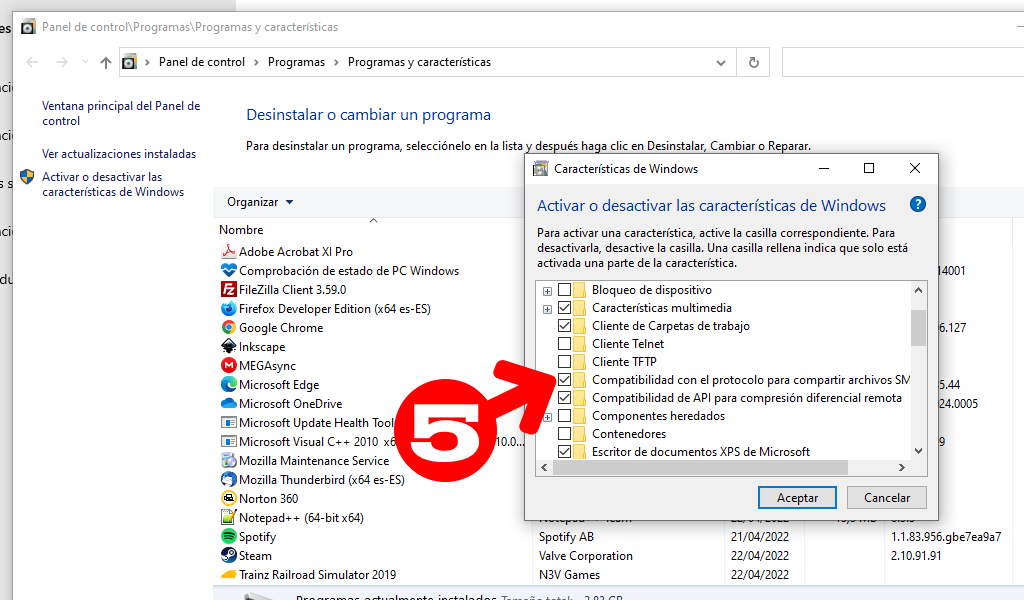Select Programas y características breadcrumb
Screen dimensions: 1024x600
pyautogui.click(x=419, y=62)
